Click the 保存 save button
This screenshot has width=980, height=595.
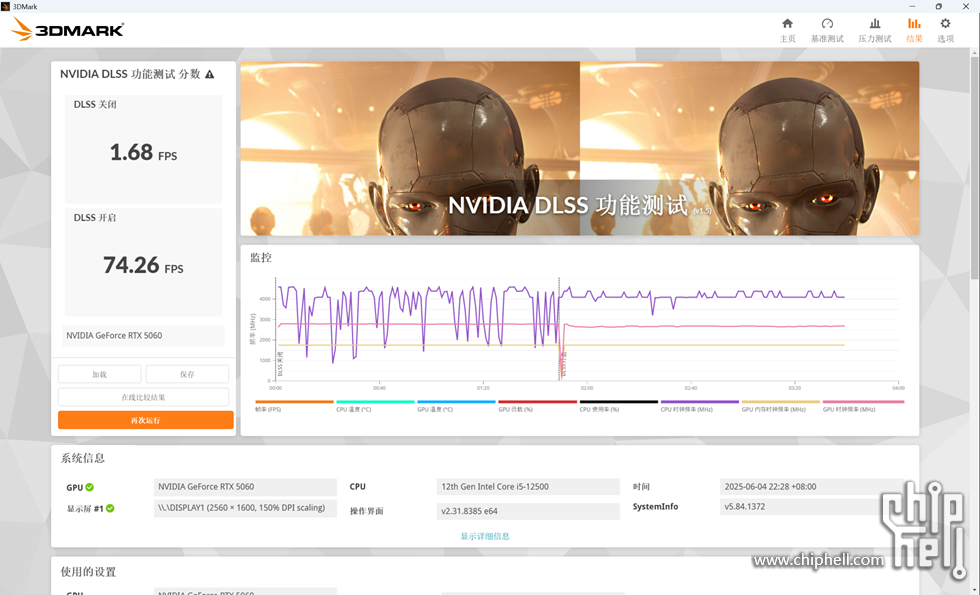coord(187,374)
